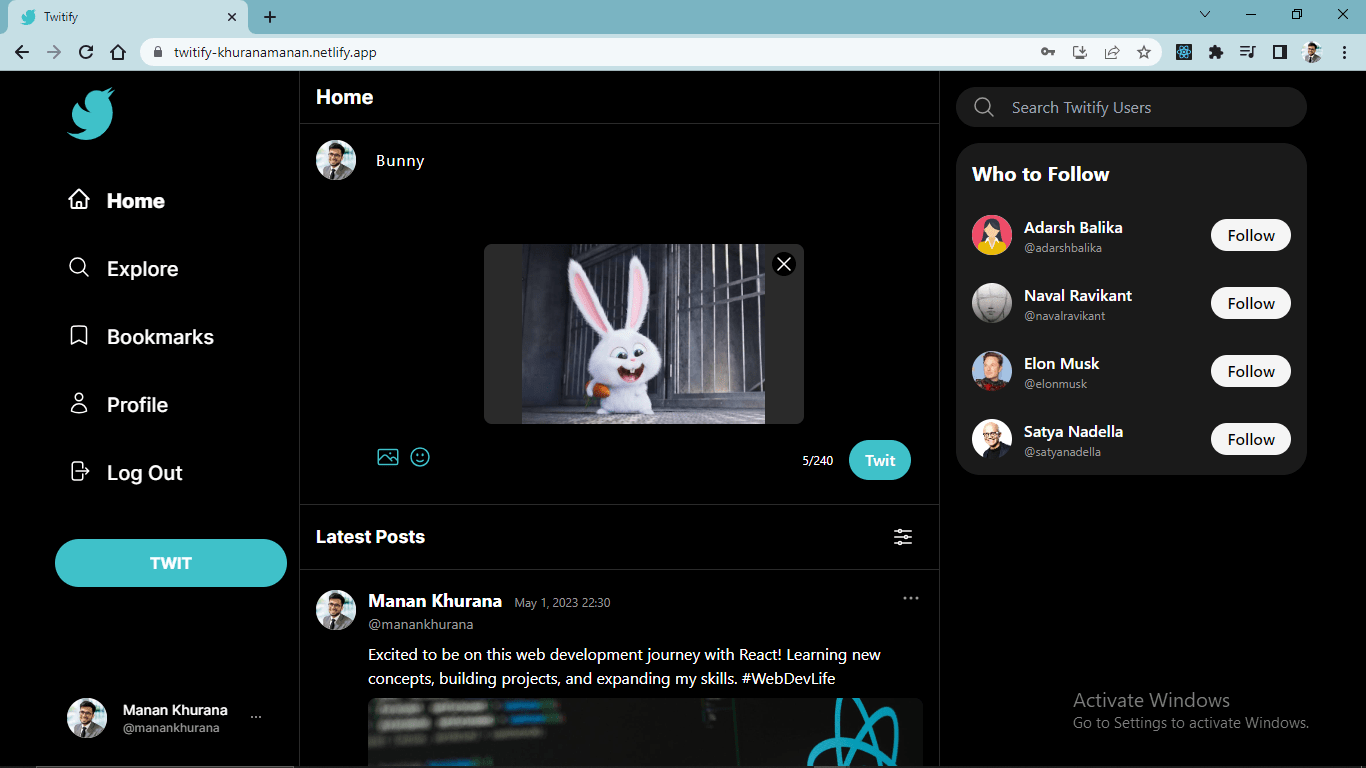Open Manan Khurana's name on the post
The image size is (1366, 768).
pos(435,601)
